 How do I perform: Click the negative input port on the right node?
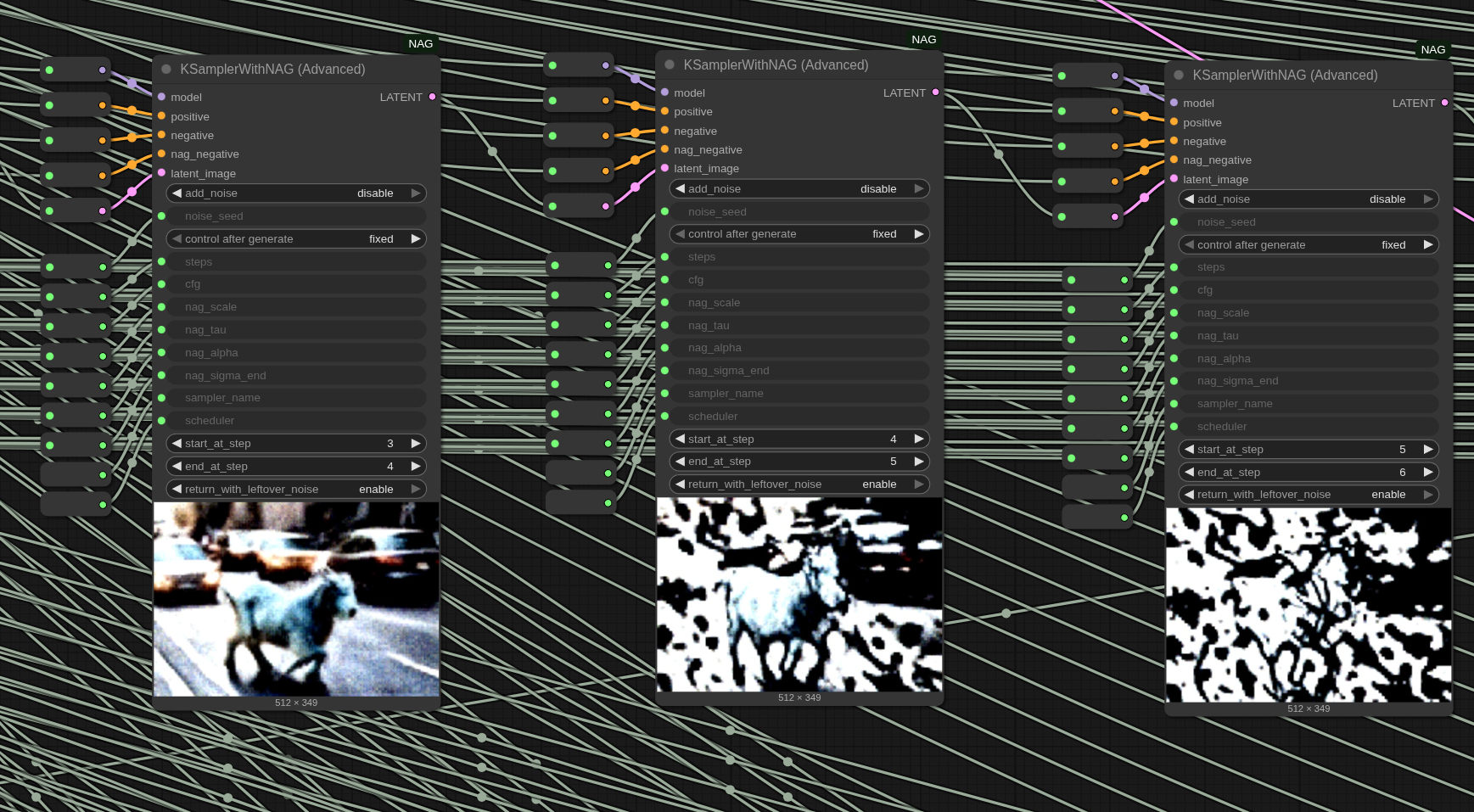[1174, 141]
